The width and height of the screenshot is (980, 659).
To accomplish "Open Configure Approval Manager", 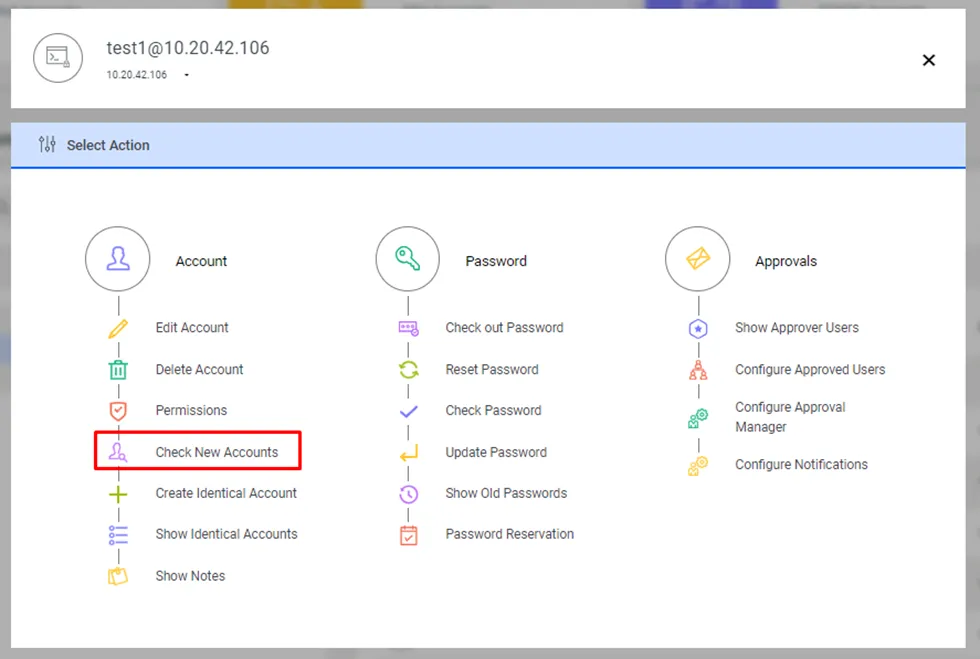I will tap(790, 417).
